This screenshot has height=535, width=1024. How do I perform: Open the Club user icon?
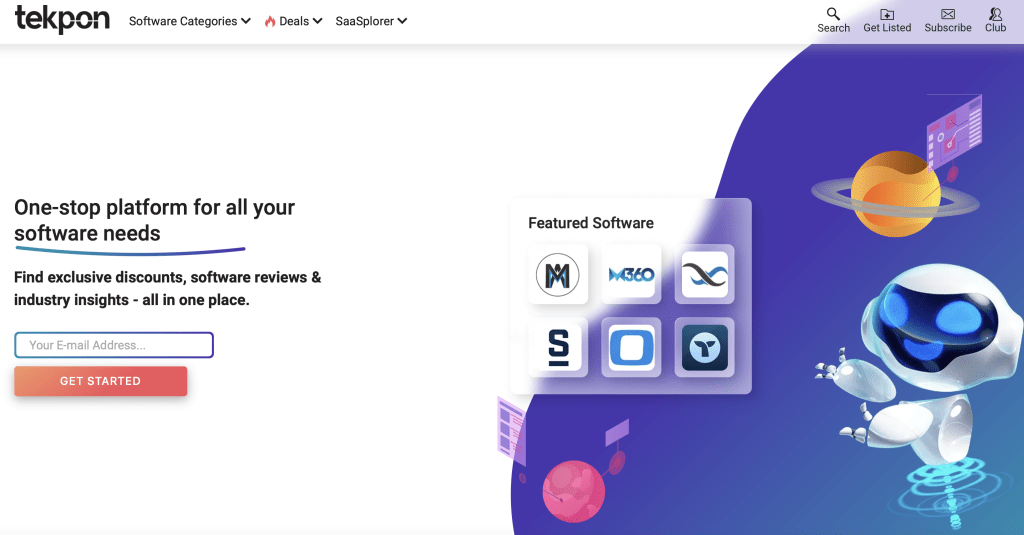(x=995, y=14)
